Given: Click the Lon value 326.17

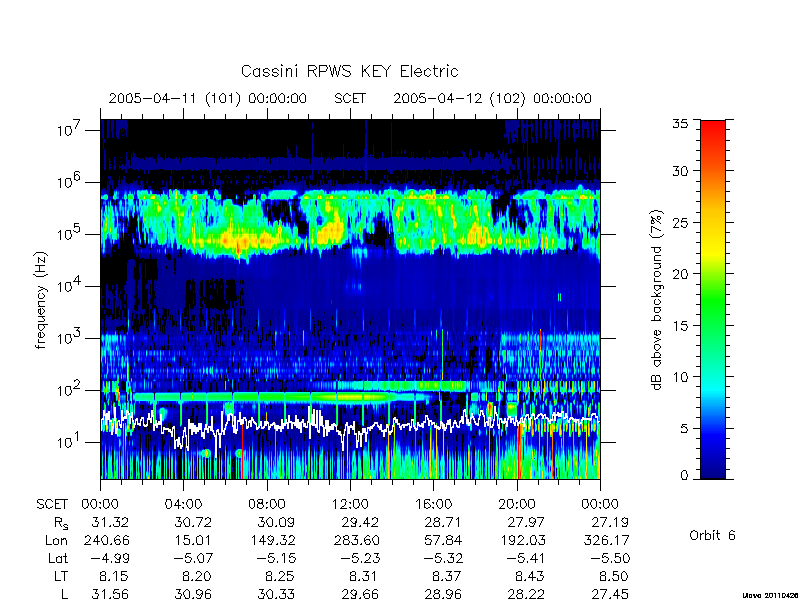Looking at the screenshot, I should pyautogui.click(x=606, y=540).
